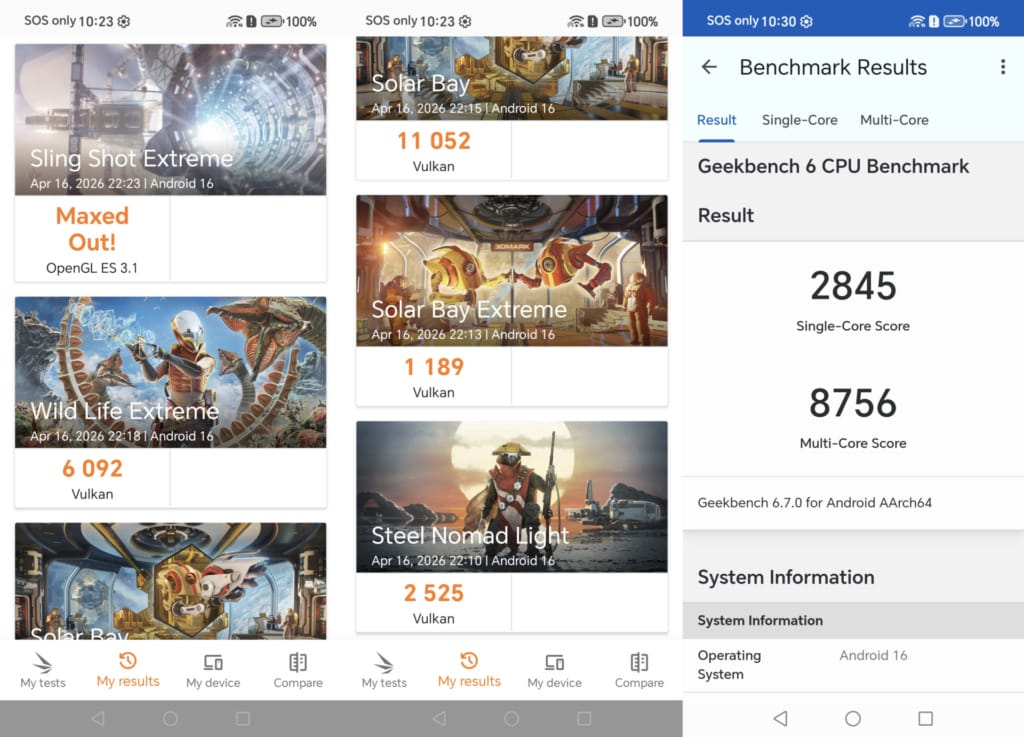Screen dimensions: 1024x737
Task: Tap Compare icon in the Steel Nomad screen
Action: click(639, 662)
